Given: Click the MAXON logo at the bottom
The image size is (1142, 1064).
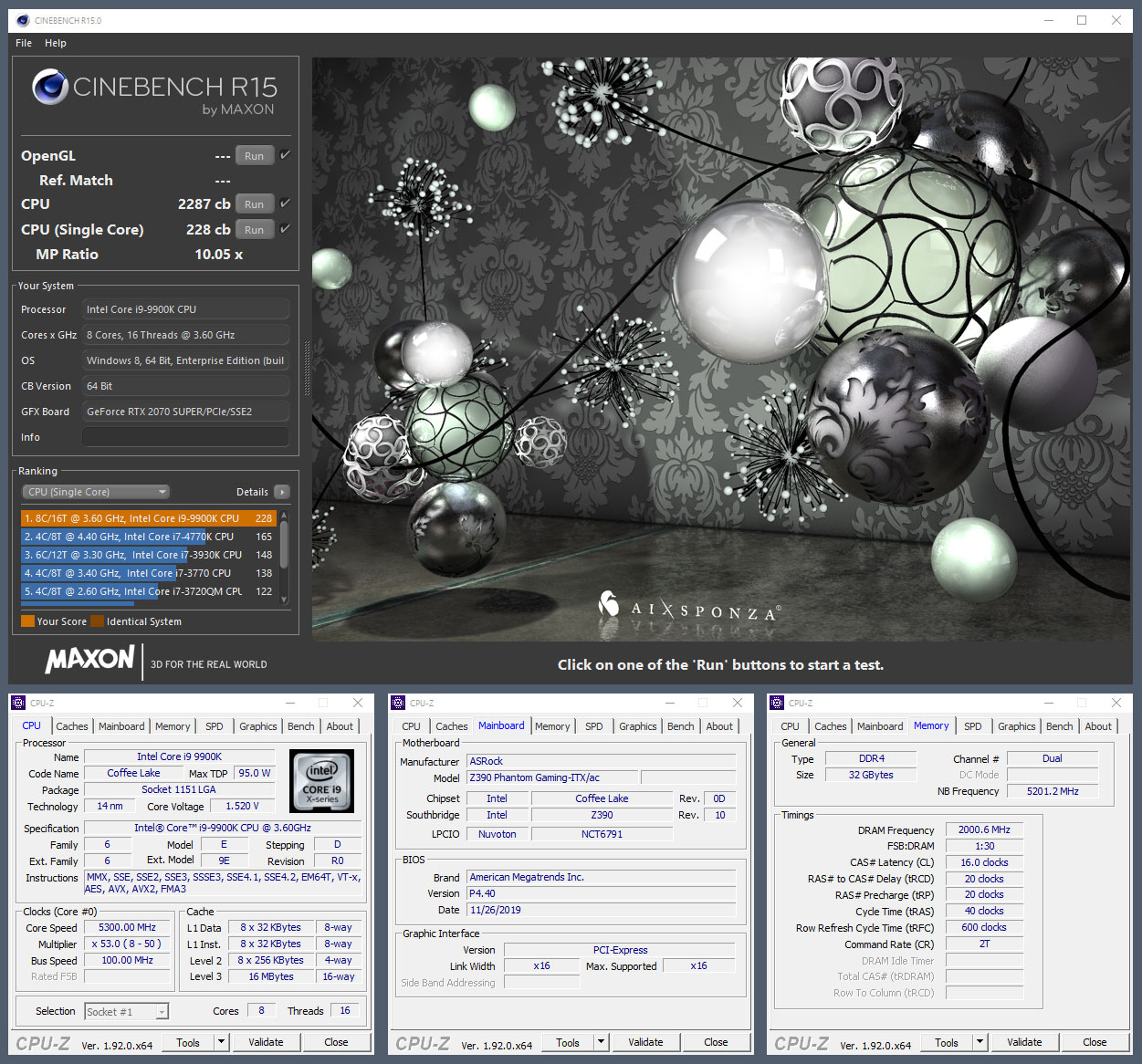Looking at the screenshot, I should 89,659.
